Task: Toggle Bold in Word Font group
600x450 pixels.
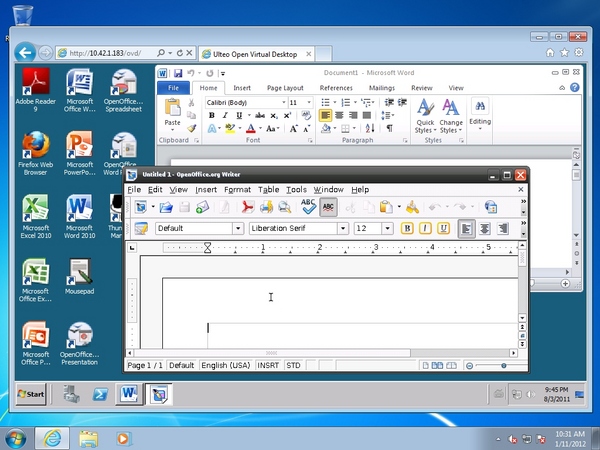Action: (x=211, y=115)
